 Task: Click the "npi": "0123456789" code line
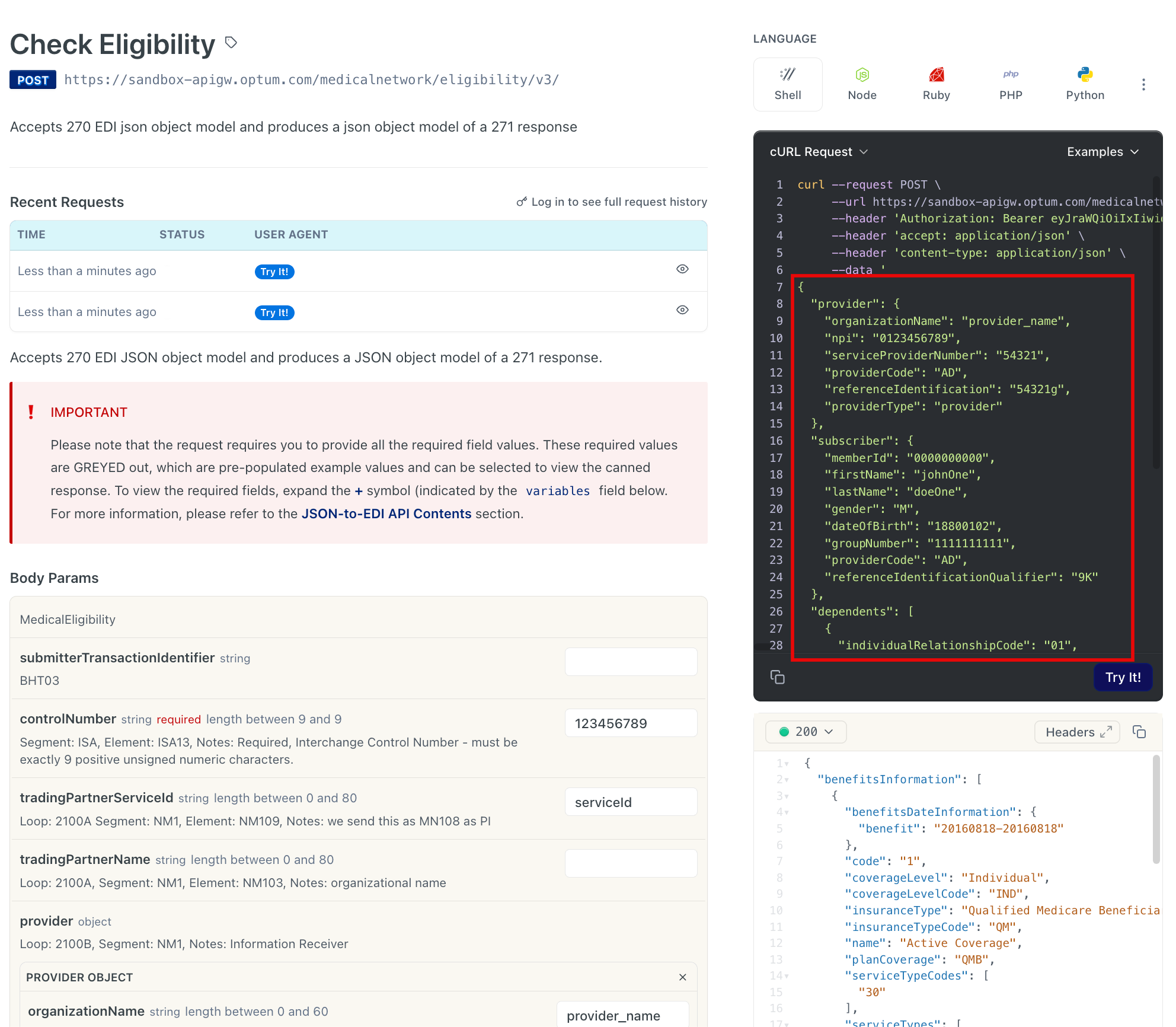click(x=892, y=338)
